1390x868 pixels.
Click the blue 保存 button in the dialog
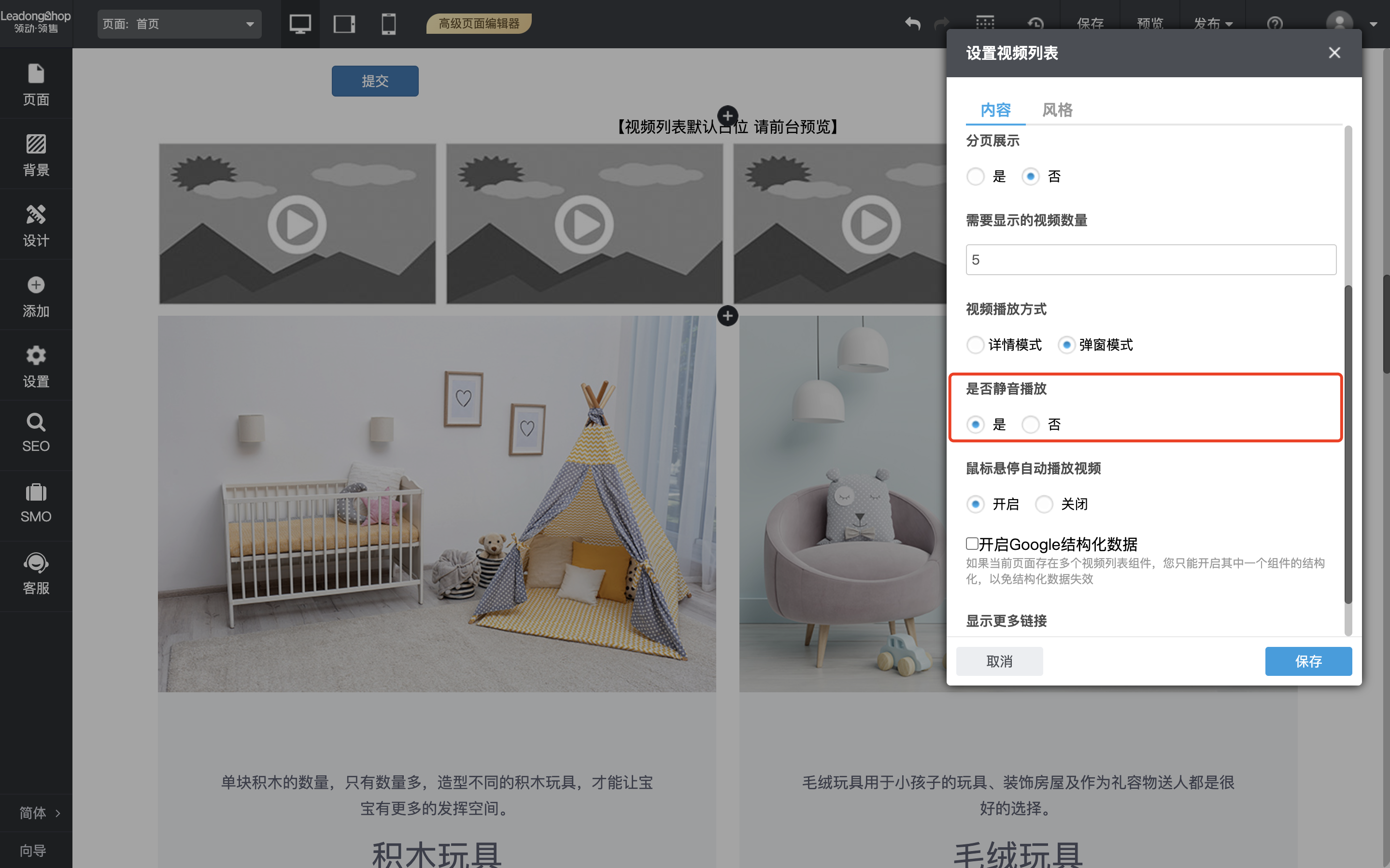(1308, 661)
